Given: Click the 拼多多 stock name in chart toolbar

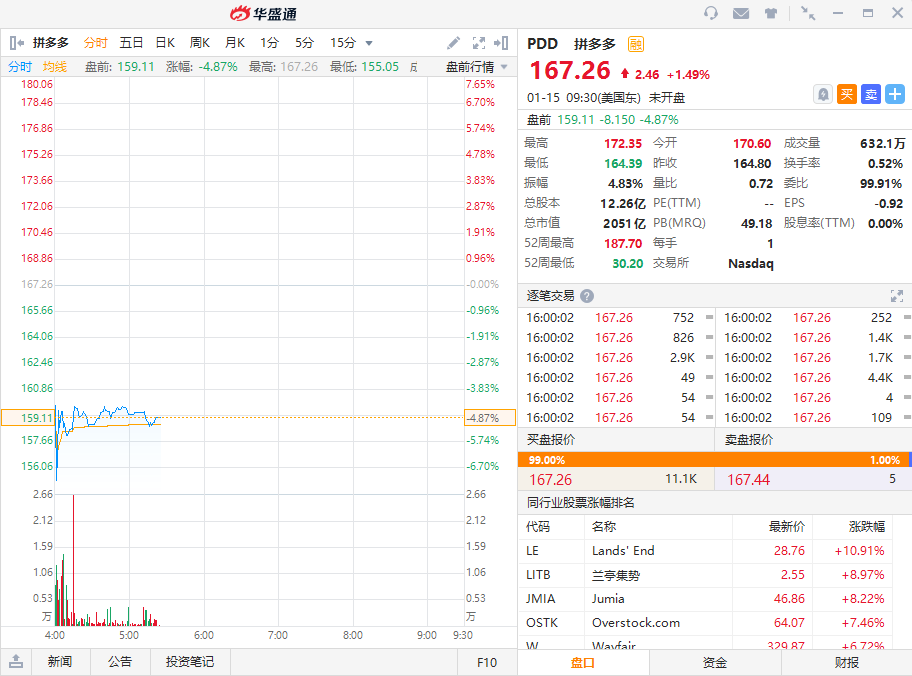Looking at the screenshot, I should point(51,42).
